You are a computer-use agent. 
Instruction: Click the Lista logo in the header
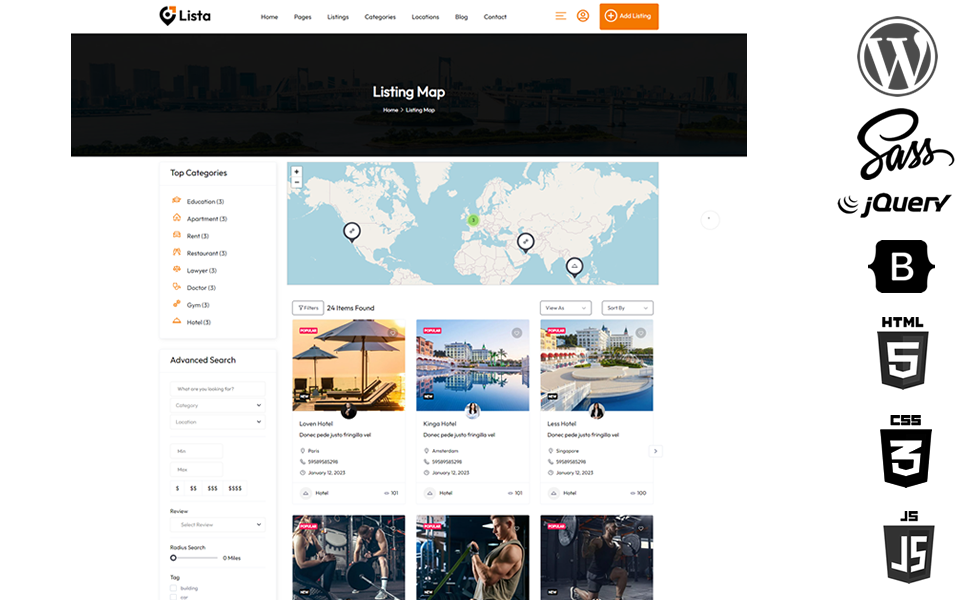[x=185, y=16]
